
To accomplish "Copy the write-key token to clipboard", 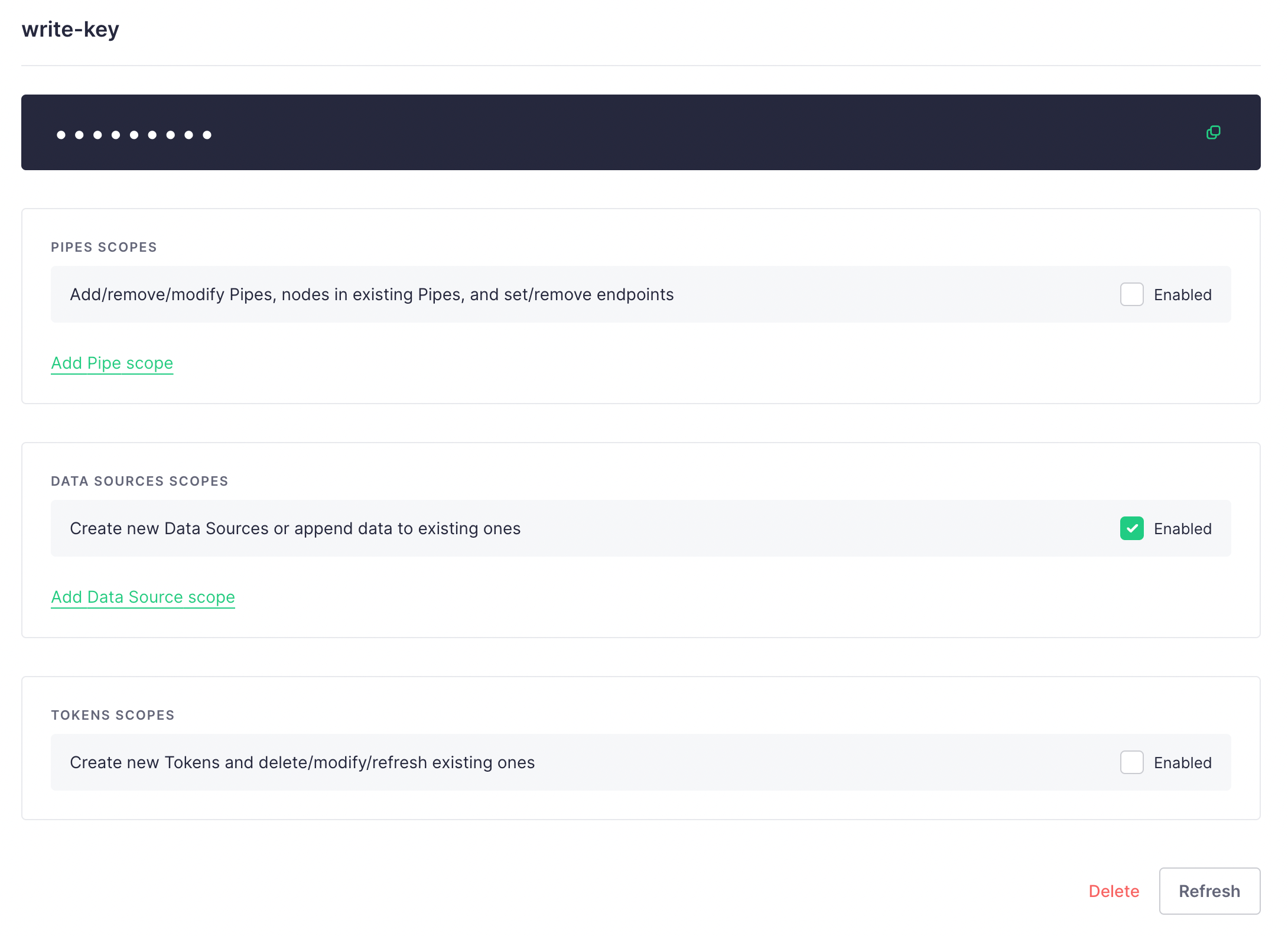I will pos(1213,132).
